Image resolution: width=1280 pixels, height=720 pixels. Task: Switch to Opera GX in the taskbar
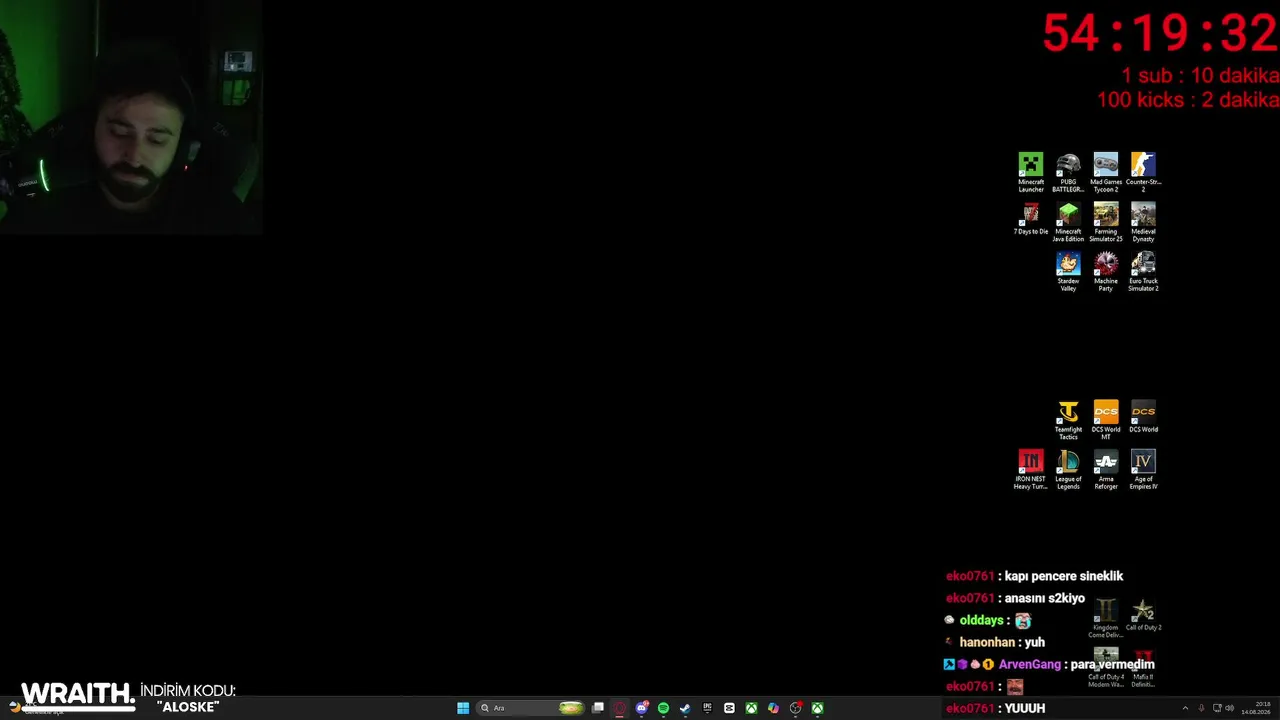(620, 708)
